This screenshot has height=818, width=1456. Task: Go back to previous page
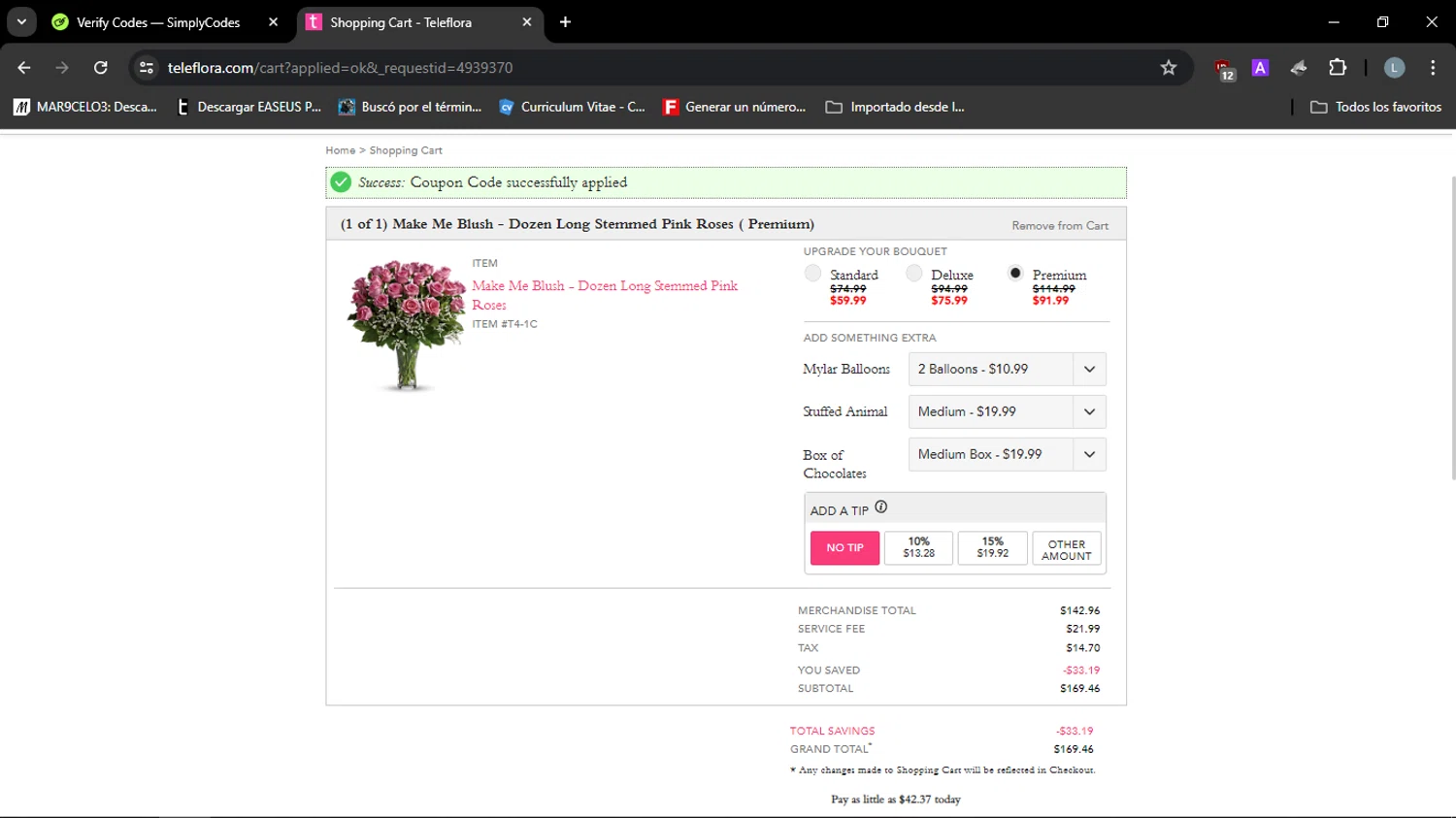coord(24,68)
